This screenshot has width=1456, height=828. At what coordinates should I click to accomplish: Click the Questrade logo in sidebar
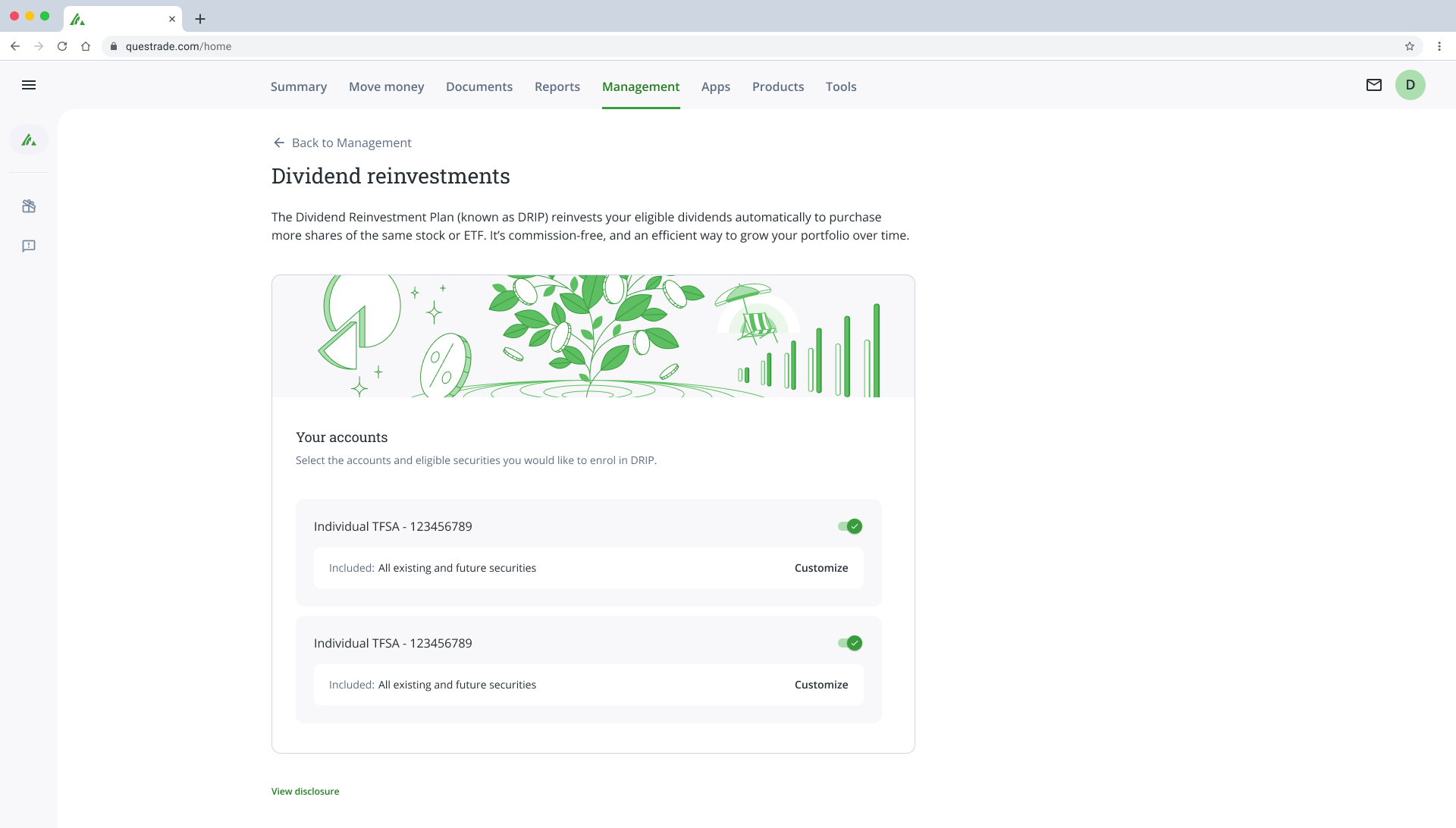[29, 140]
